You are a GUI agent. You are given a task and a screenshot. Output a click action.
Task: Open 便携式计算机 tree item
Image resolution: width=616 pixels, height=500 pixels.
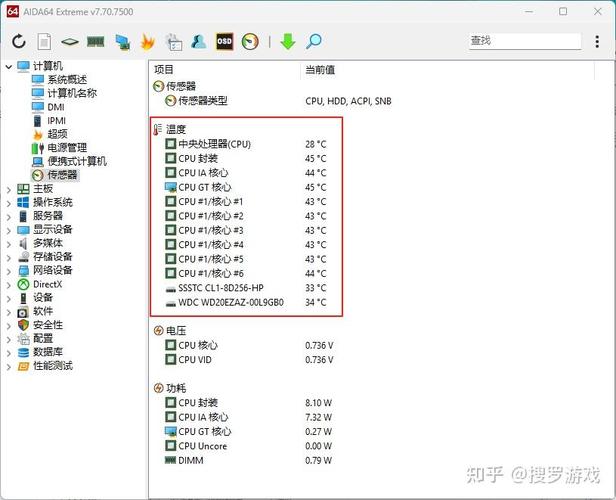point(77,161)
